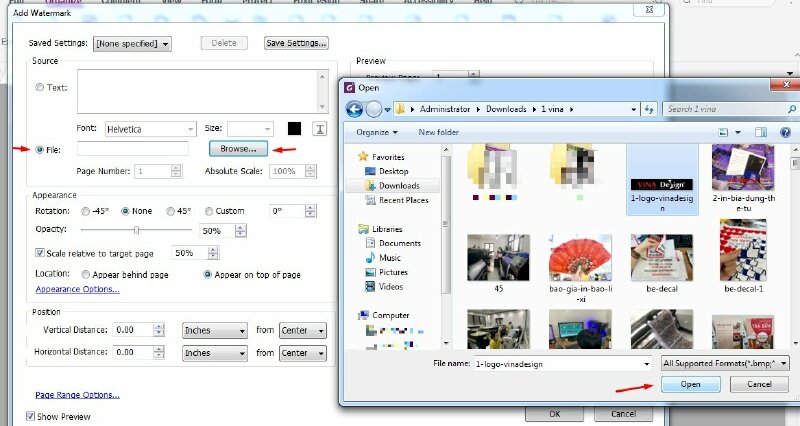Click 1 vina in address path

[x=552, y=109]
